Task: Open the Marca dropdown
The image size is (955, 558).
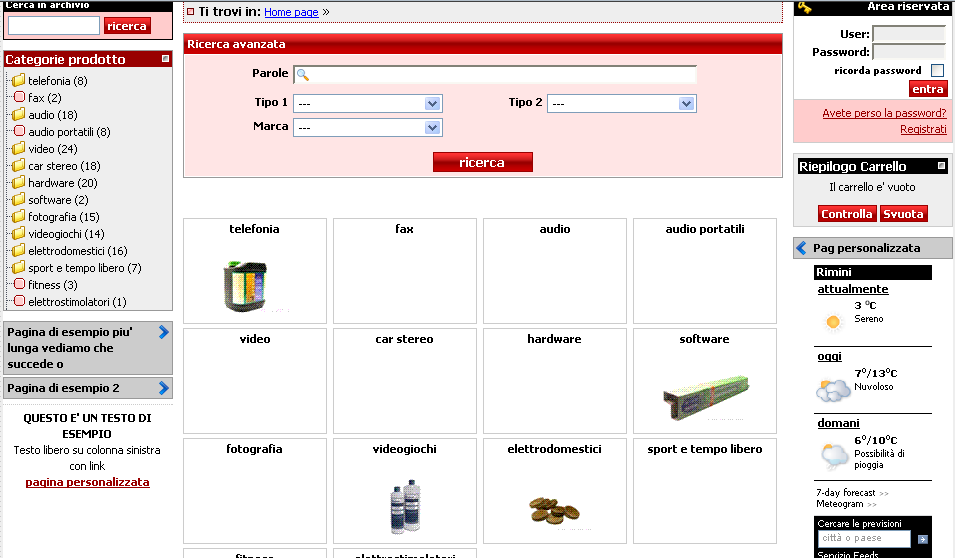Action: click(368, 128)
